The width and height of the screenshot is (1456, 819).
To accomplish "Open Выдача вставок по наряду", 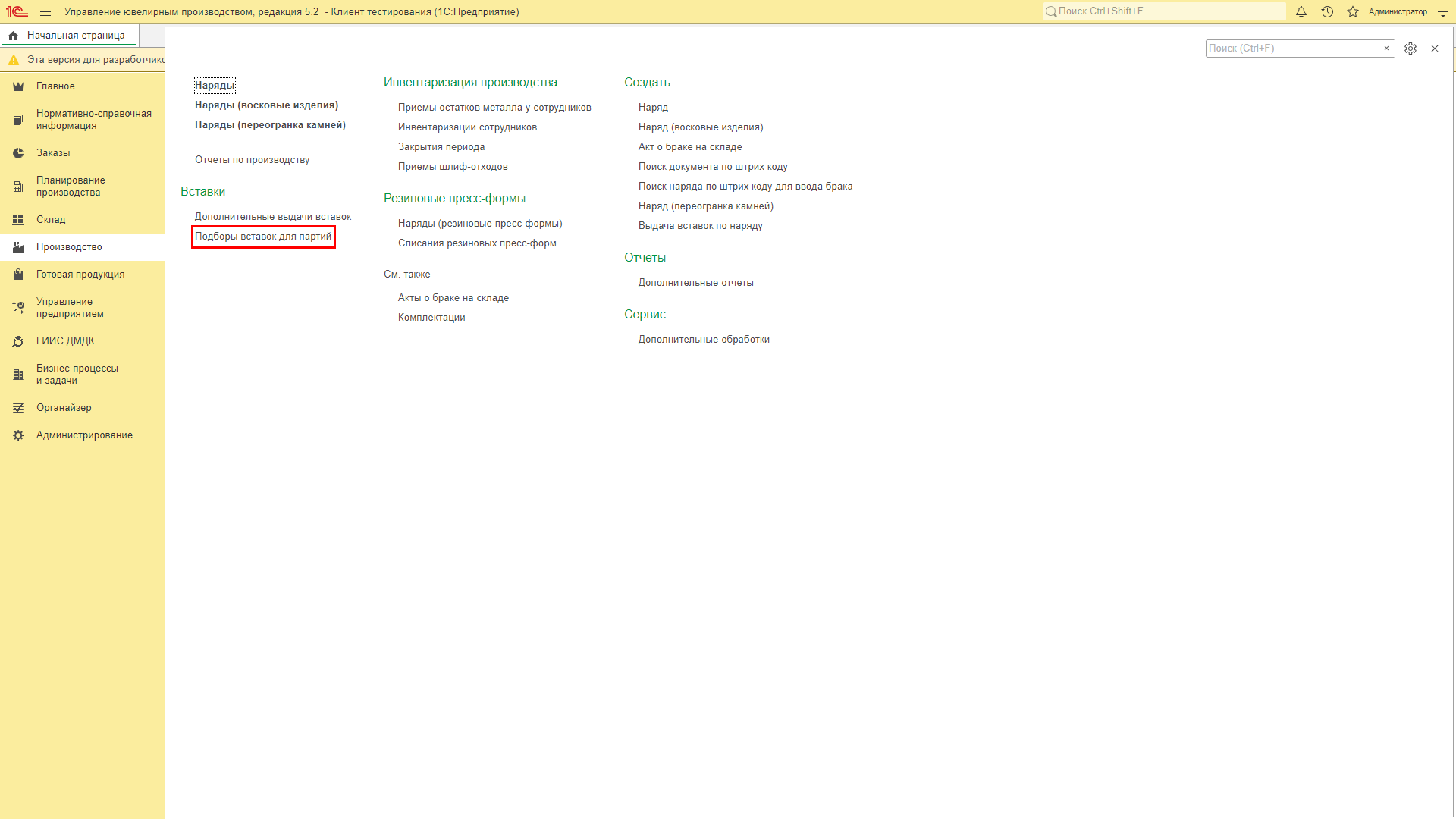I will [701, 226].
